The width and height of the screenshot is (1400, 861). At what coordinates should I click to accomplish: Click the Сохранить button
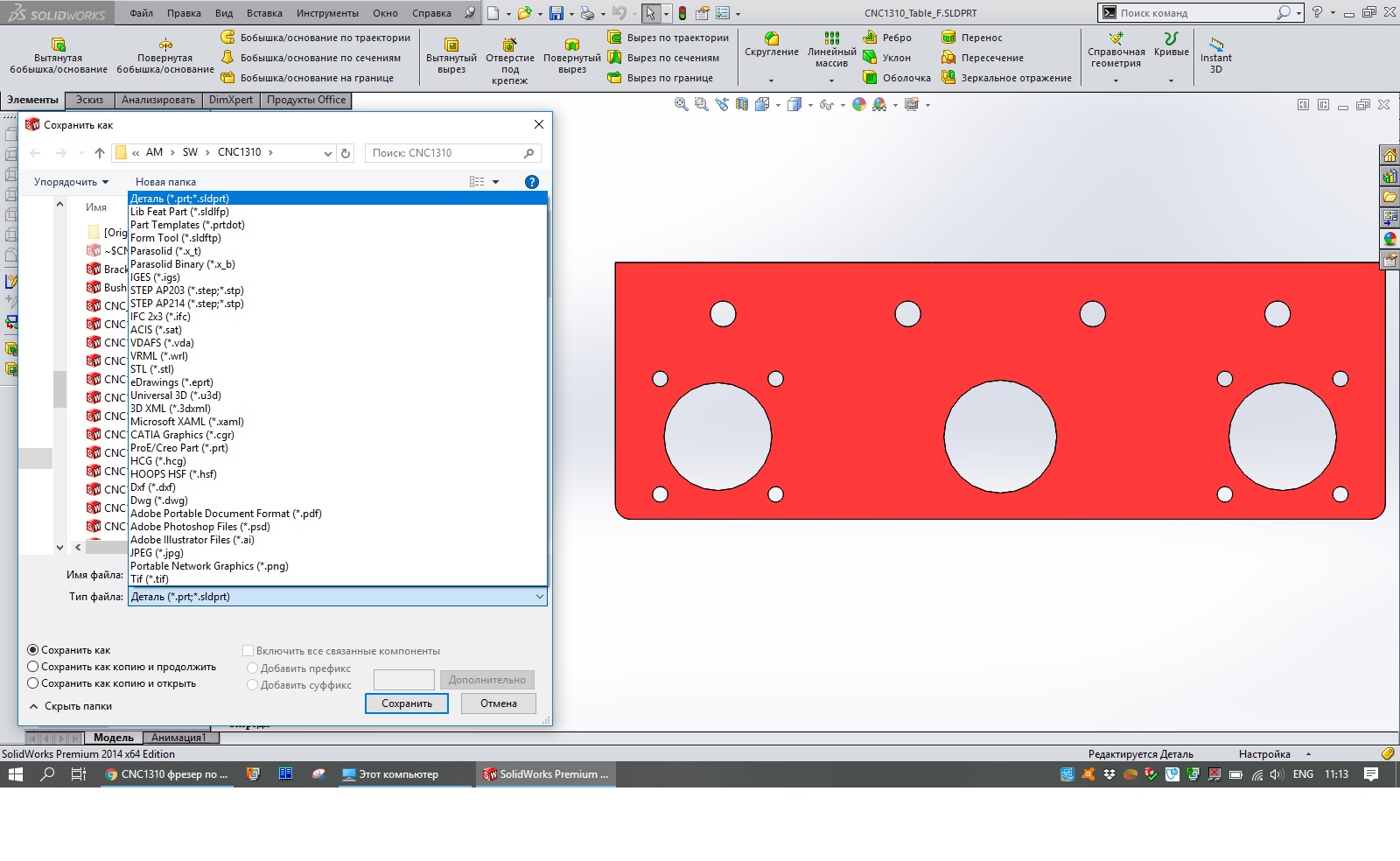pyautogui.click(x=407, y=703)
